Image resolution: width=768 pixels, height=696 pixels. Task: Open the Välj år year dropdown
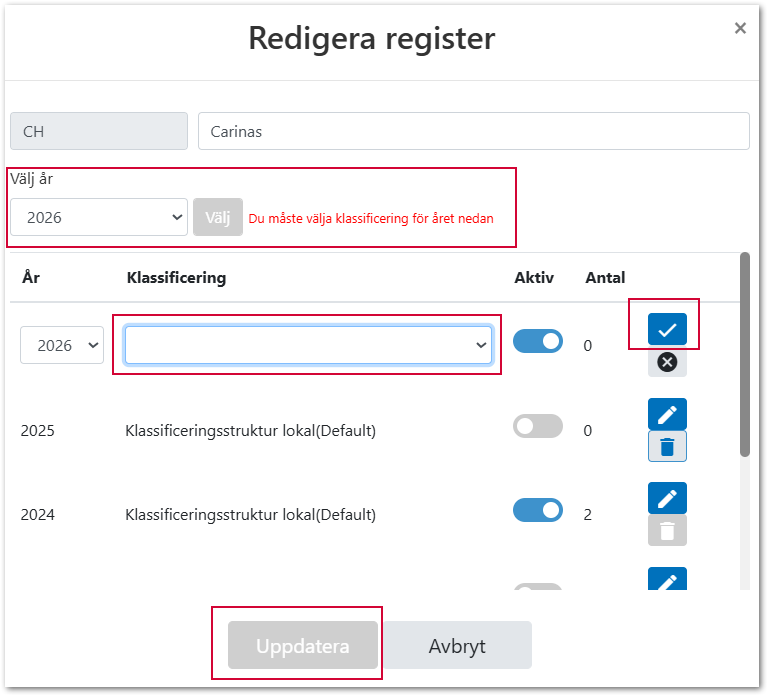point(99,217)
